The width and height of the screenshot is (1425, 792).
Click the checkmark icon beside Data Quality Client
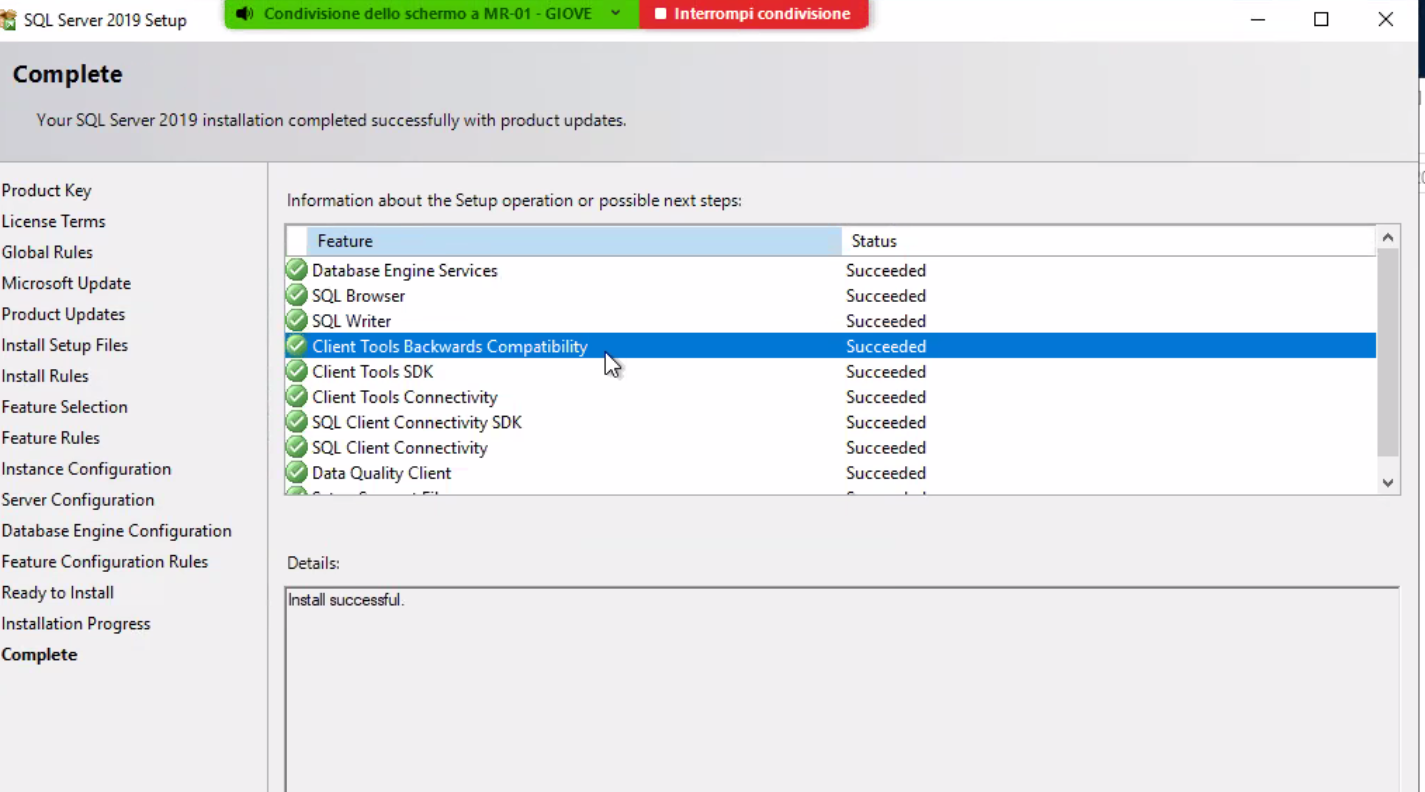[x=296, y=473]
